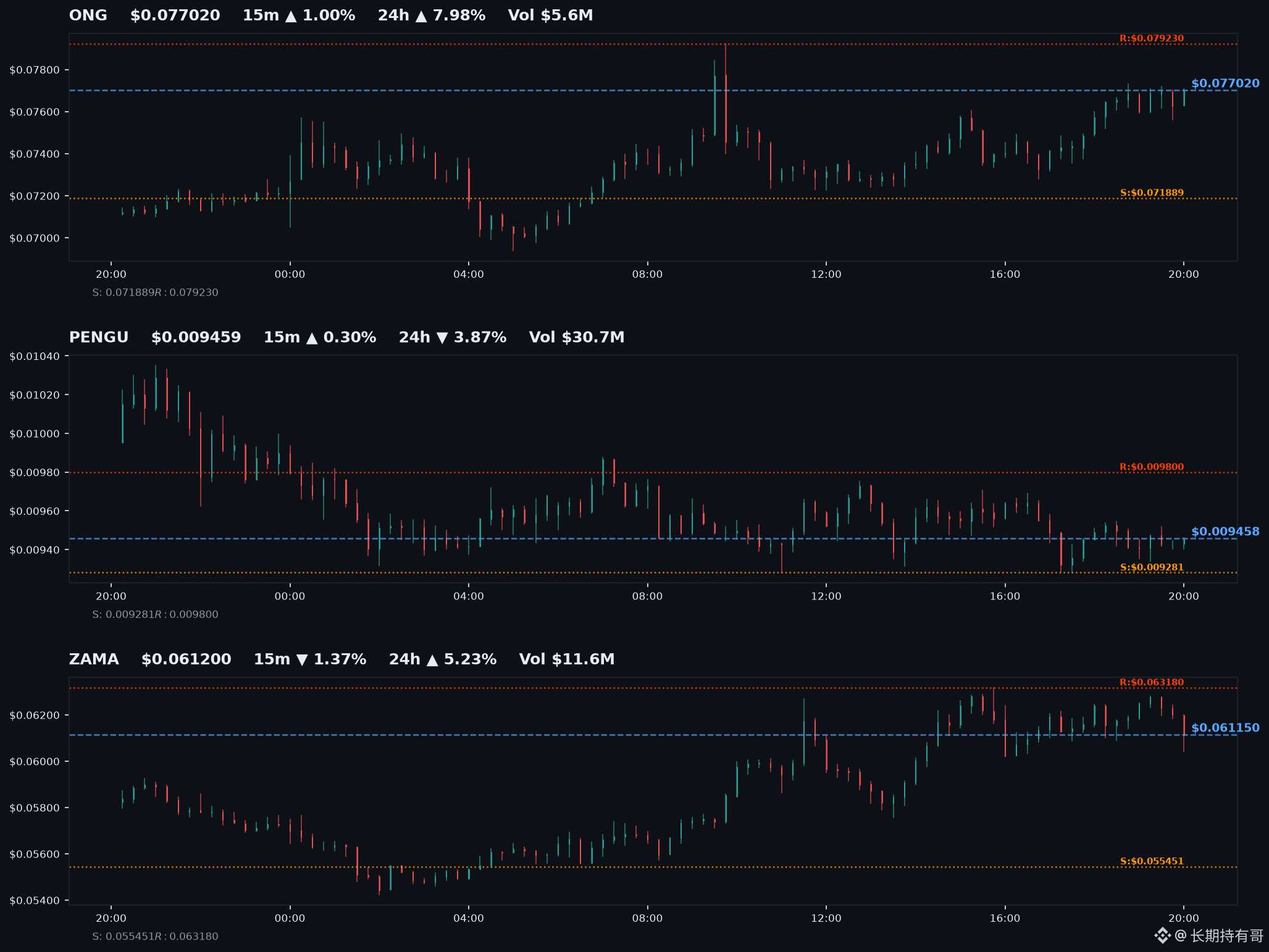Click footer text S: 0.009281R : 0.009800
This screenshot has height=952, width=1269.
[x=155, y=615]
